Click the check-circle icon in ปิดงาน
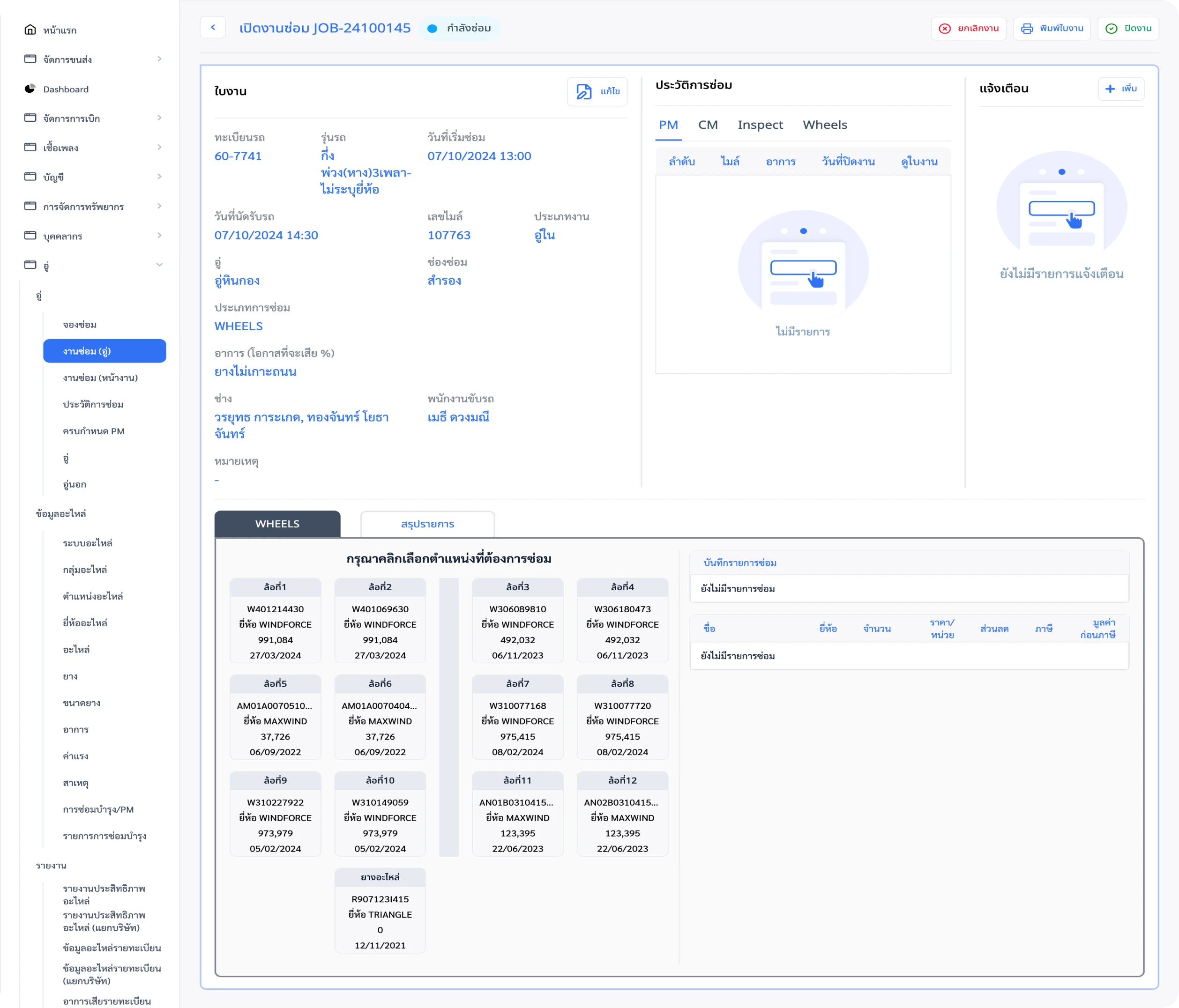The height and width of the screenshot is (1008, 1179). (x=1112, y=29)
